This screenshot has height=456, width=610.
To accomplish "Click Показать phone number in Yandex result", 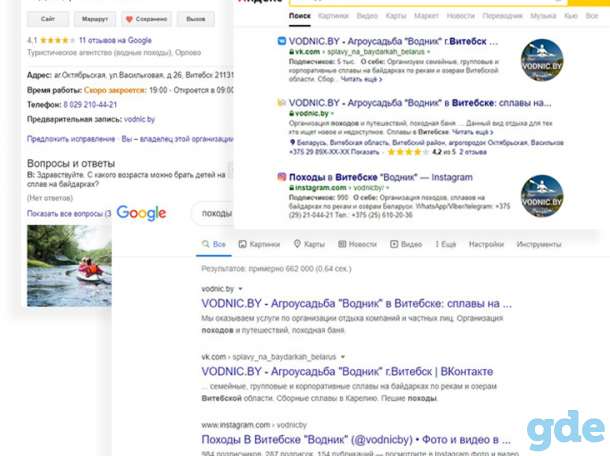I will click(365, 152).
